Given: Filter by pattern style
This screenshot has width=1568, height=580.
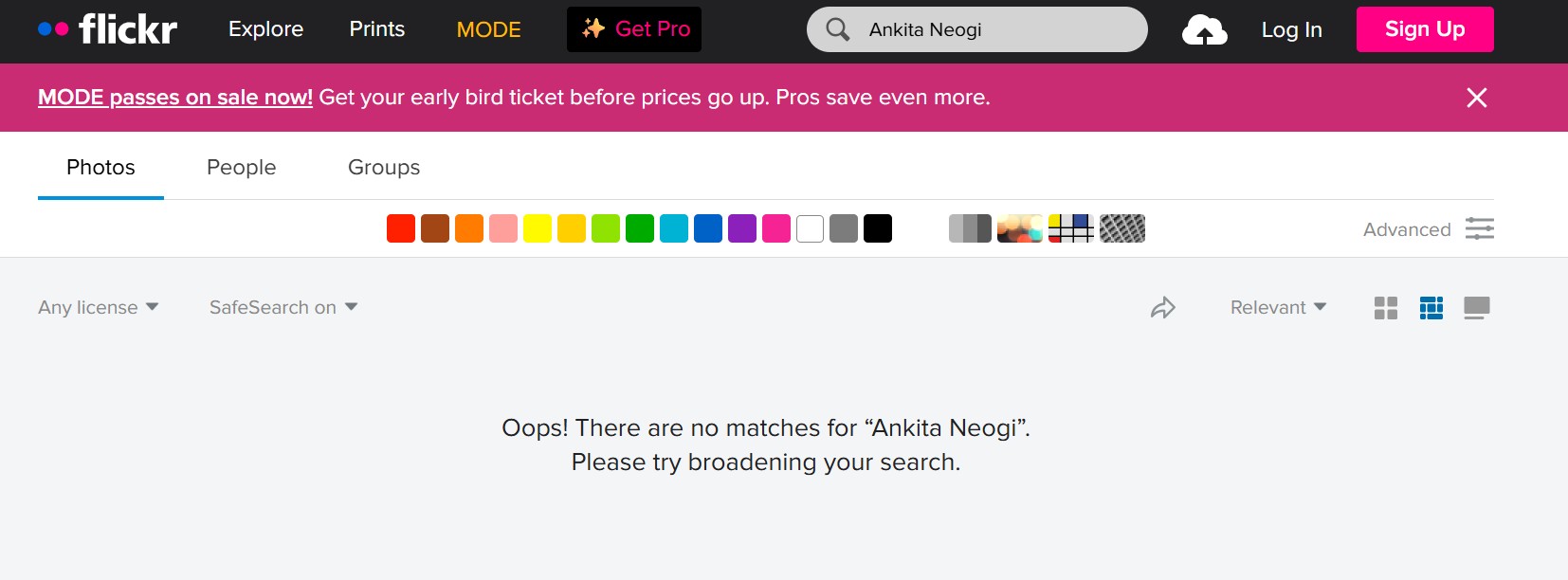Looking at the screenshot, I should [x=1122, y=228].
